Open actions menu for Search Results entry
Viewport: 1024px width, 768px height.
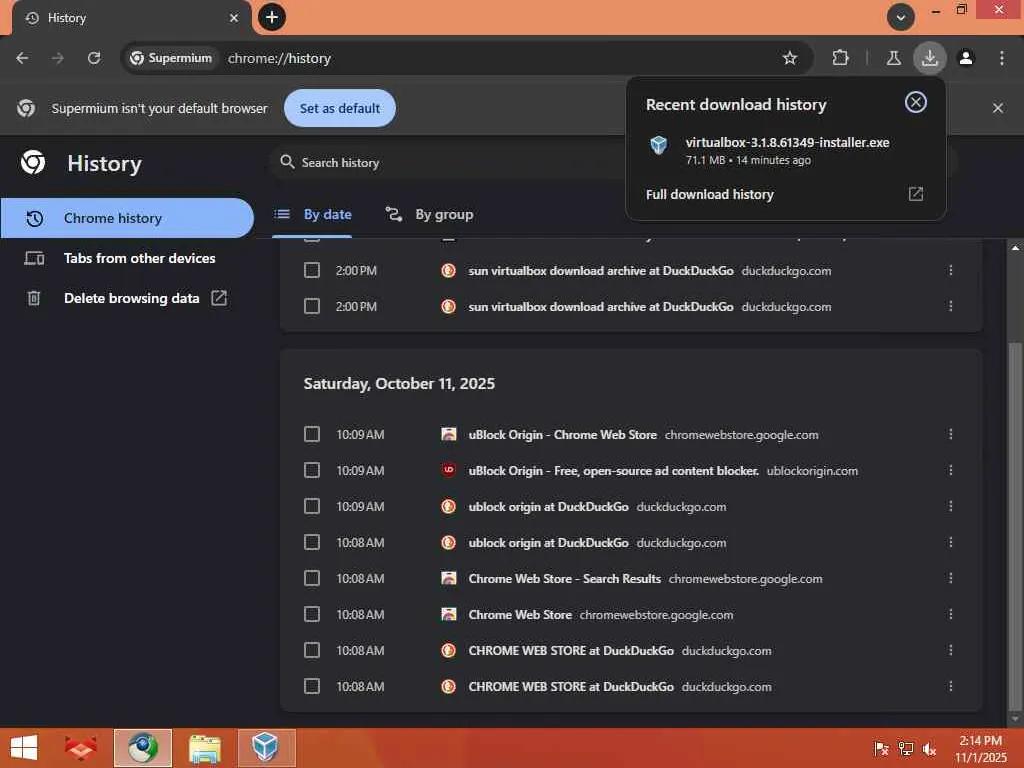pyautogui.click(x=950, y=577)
